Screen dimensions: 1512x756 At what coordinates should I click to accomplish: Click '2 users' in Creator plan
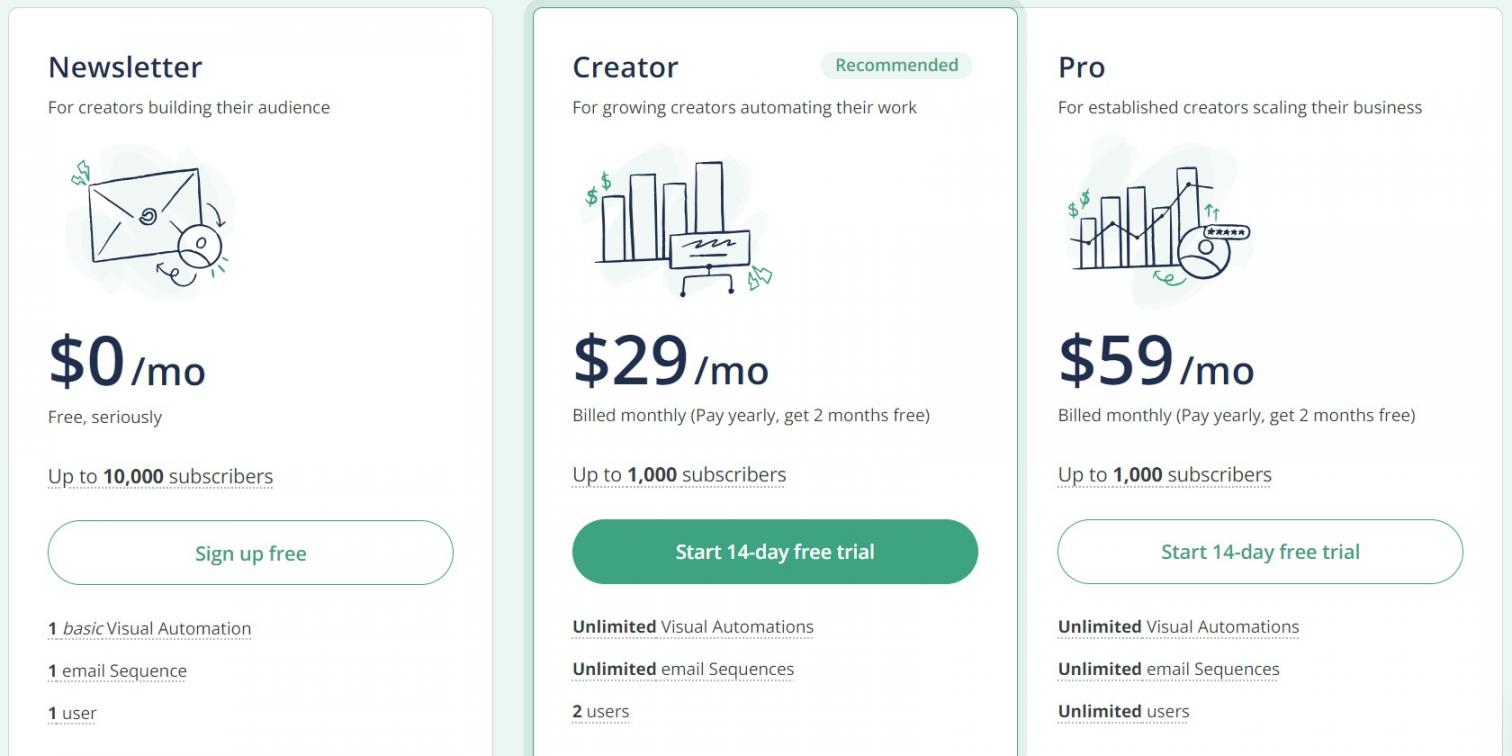tap(600, 712)
